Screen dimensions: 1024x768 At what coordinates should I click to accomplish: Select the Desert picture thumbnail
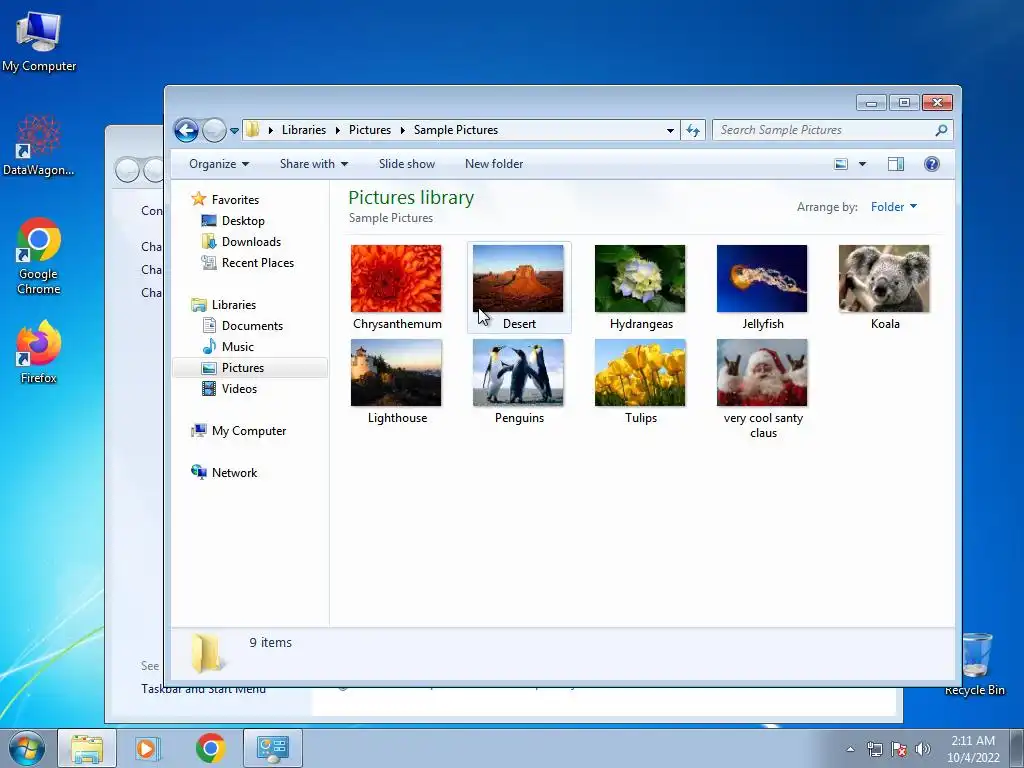tap(518, 279)
